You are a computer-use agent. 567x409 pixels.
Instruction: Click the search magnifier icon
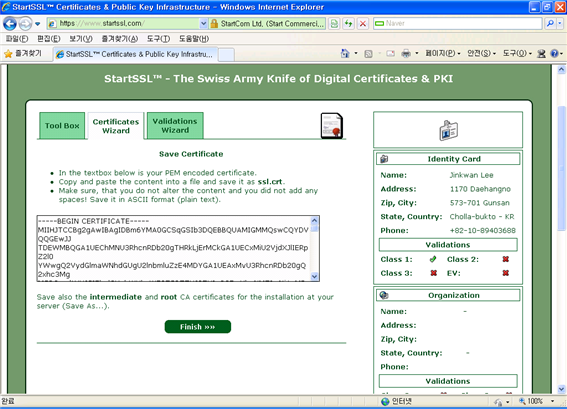(550, 24)
